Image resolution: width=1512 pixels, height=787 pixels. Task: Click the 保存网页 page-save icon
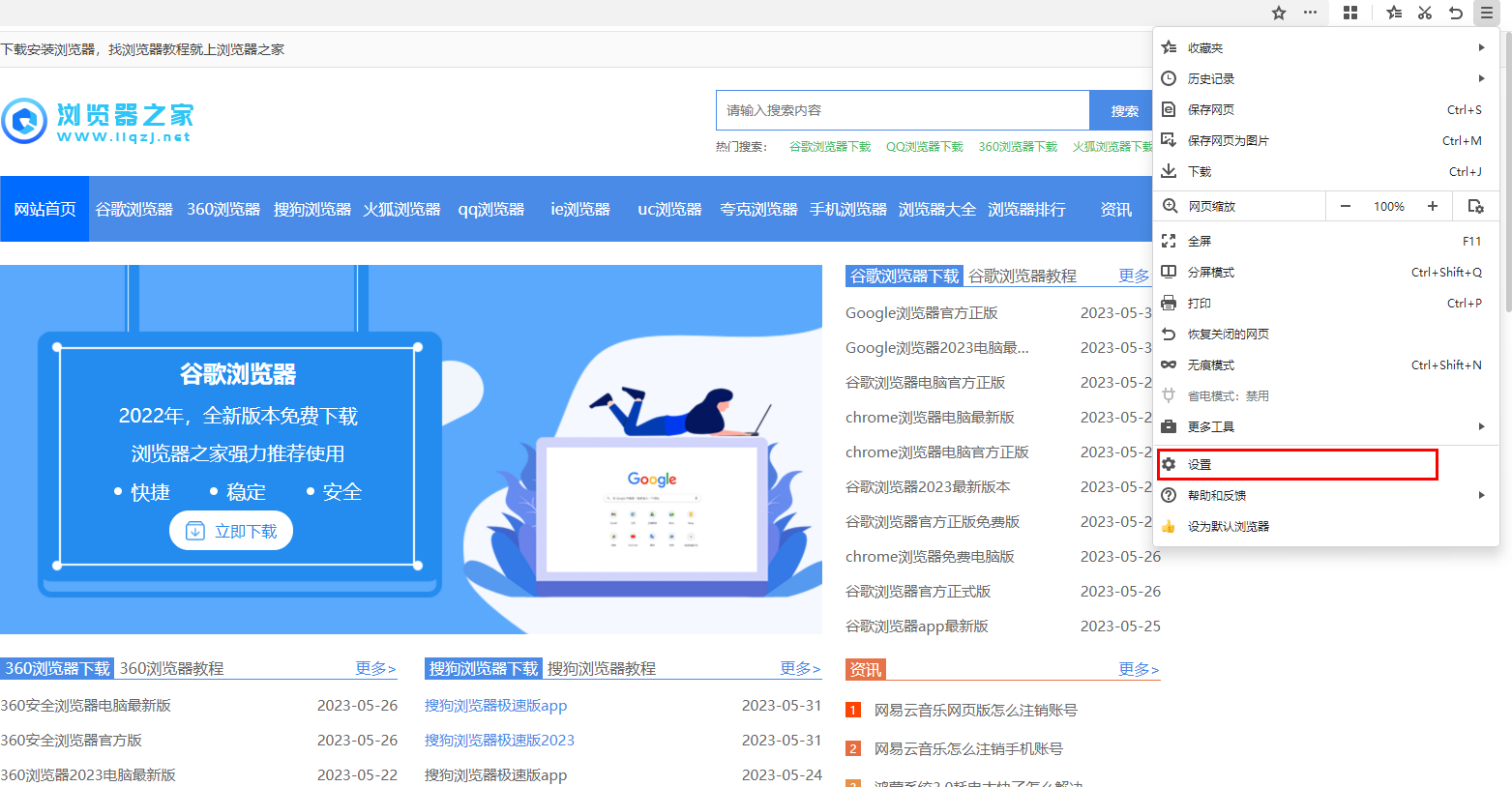point(1169,109)
